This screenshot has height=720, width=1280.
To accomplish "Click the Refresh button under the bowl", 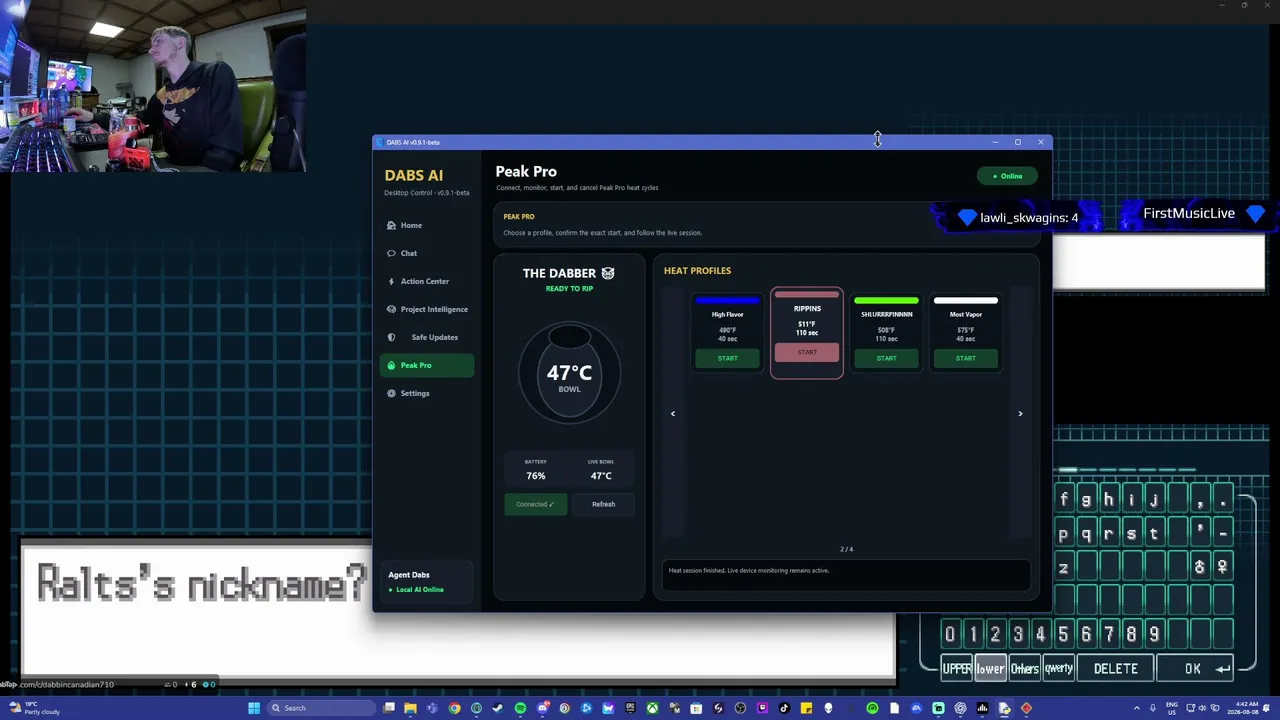I will [x=603, y=504].
